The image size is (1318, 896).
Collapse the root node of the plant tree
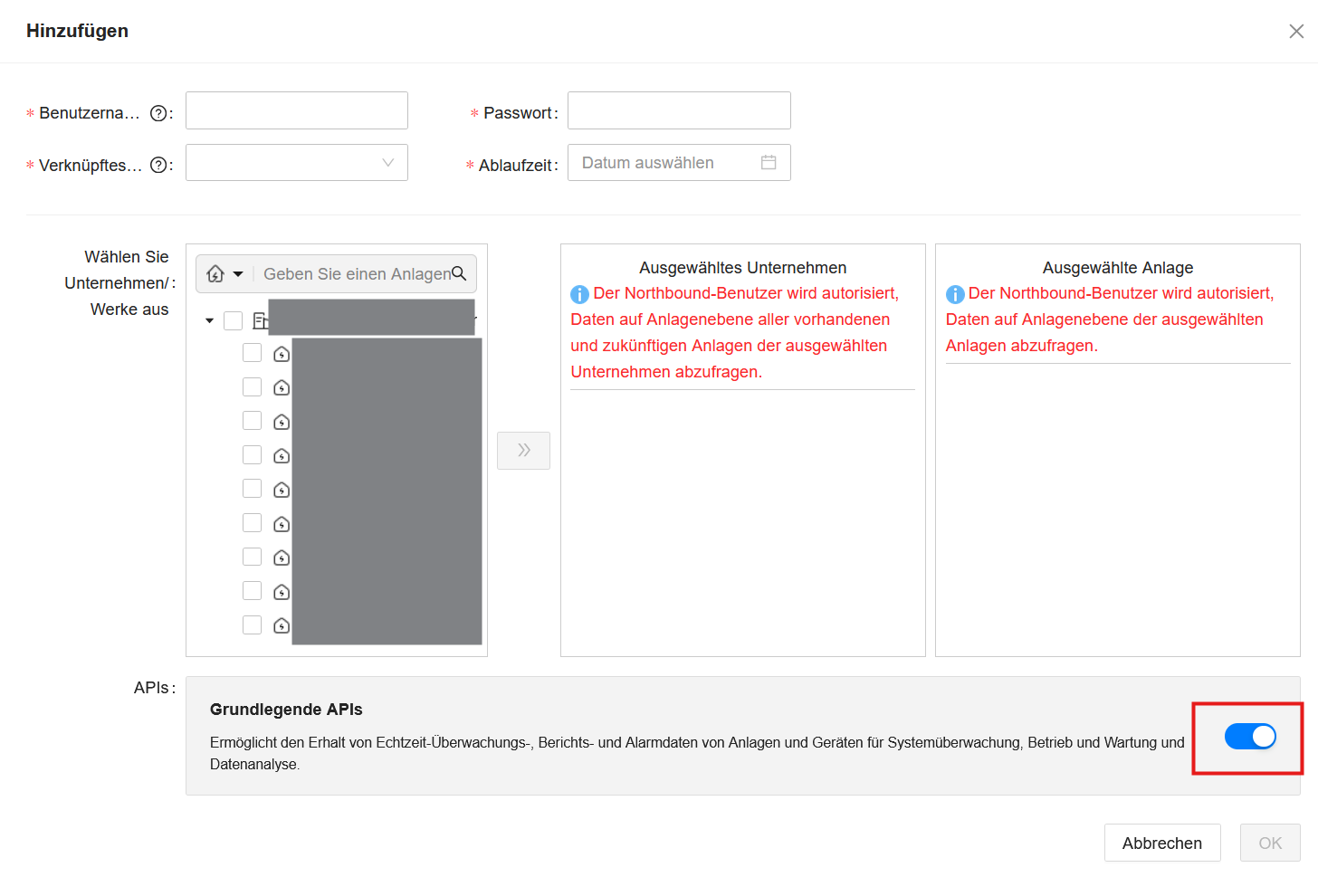pyautogui.click(x=208, y=319)
